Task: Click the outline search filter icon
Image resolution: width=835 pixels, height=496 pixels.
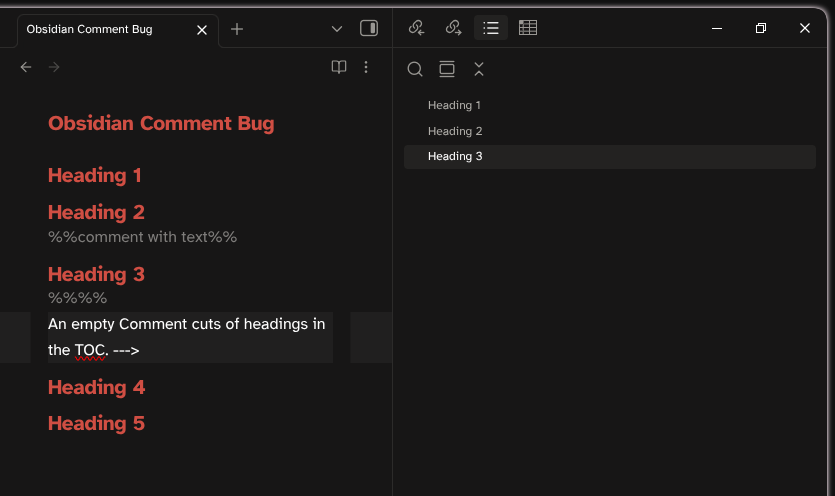Action: 415,69
